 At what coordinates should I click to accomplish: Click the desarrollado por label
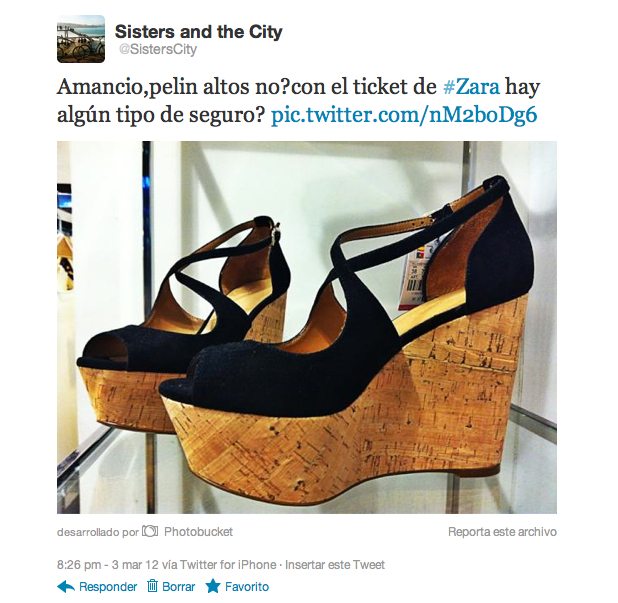pyautogui.click(x=98, y=532)
